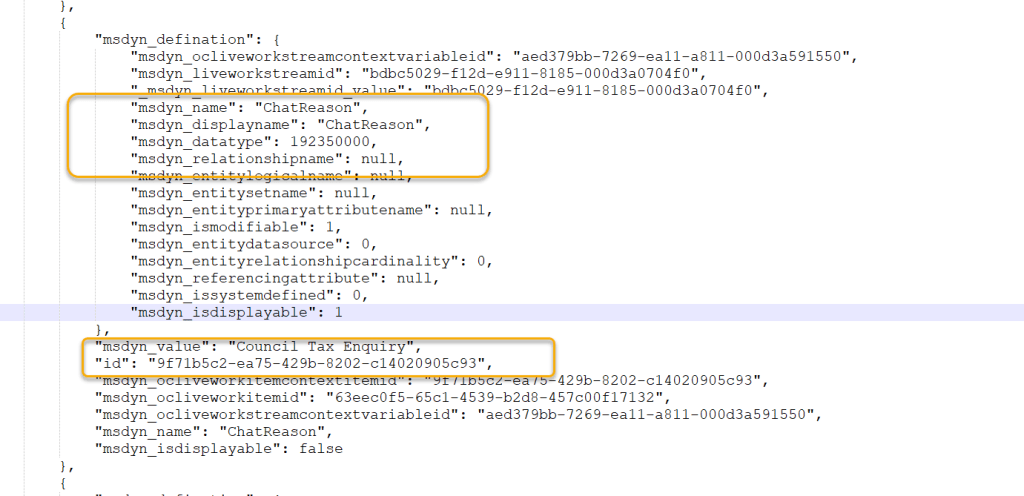Click the first msdyn_ocliveworkstreamcontextvariableid GUID value
Screen dimensions: 1024x496
[x=681, y=57]
